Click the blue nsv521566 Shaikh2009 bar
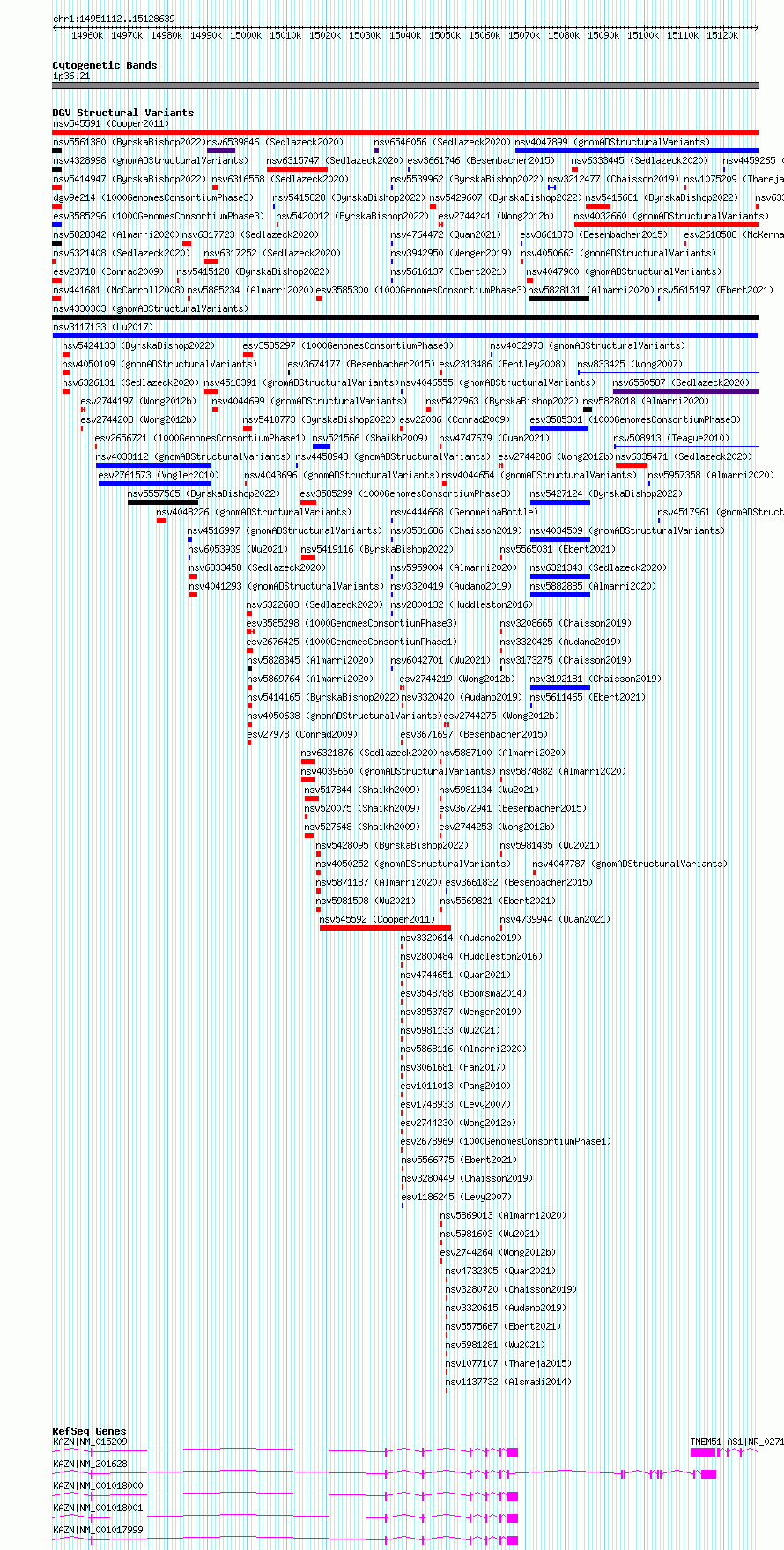This screenshot has width=784, height=1550. (322, 447)
